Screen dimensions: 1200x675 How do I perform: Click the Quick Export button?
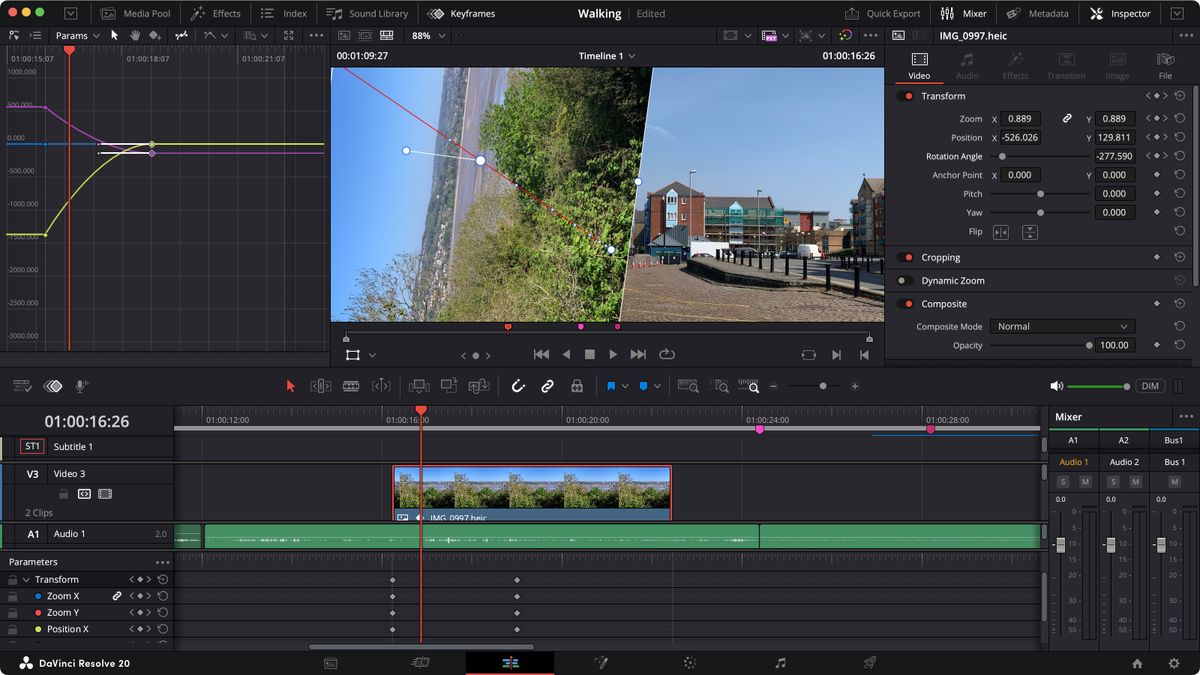point(882,14)
